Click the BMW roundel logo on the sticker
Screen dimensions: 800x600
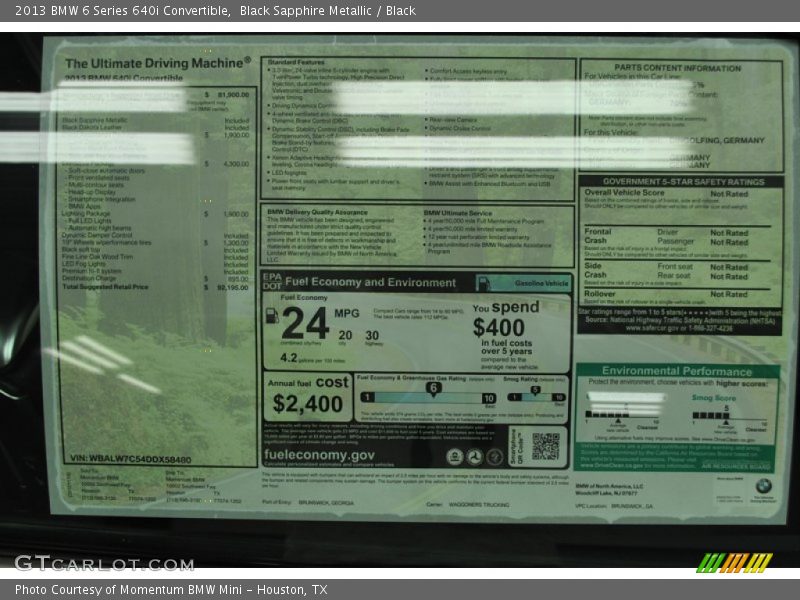(763, 486)
